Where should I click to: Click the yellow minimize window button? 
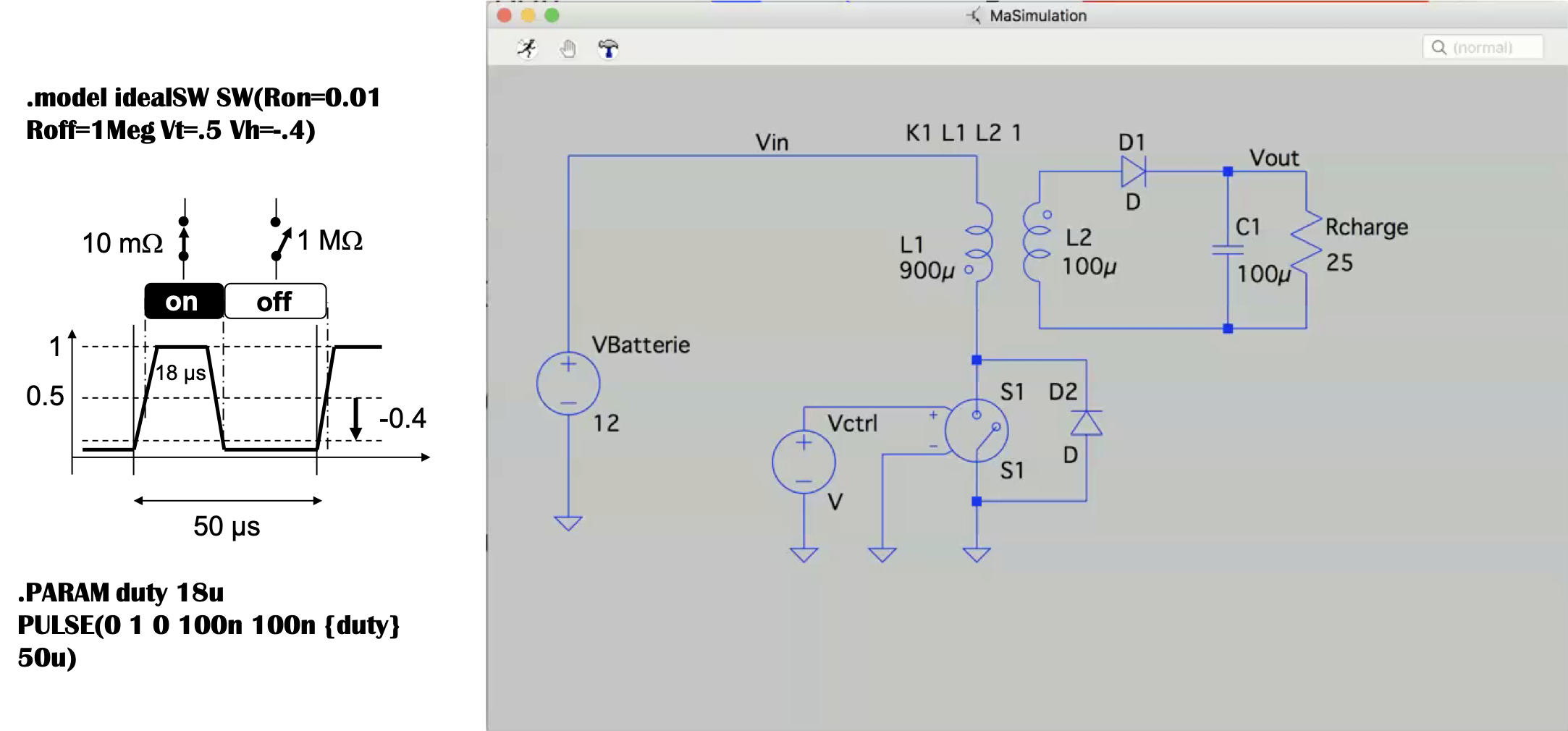528,15
